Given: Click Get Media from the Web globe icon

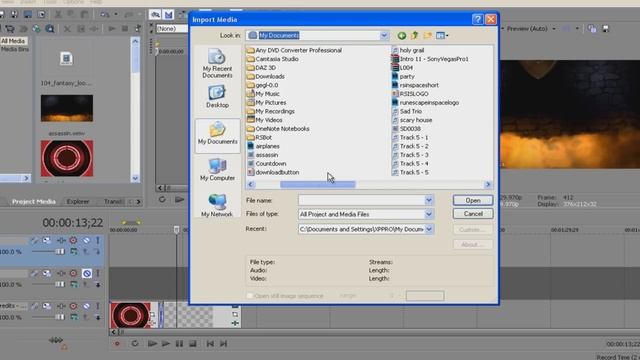Looking at the screenshot, I should click(36, 29).
